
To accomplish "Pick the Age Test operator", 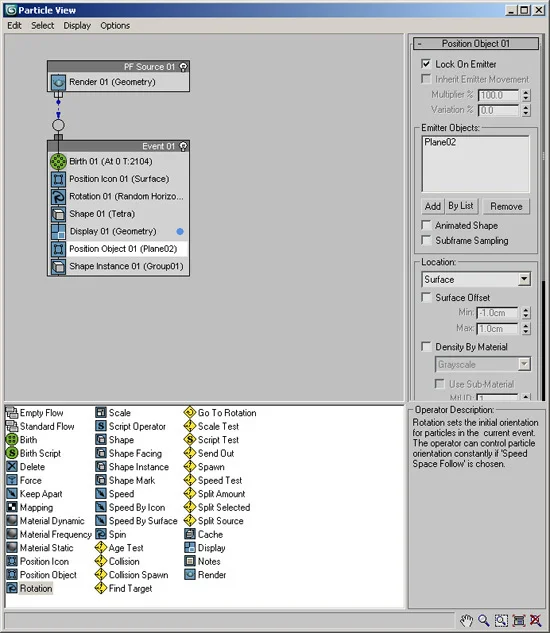I will (x=120, y=548).
